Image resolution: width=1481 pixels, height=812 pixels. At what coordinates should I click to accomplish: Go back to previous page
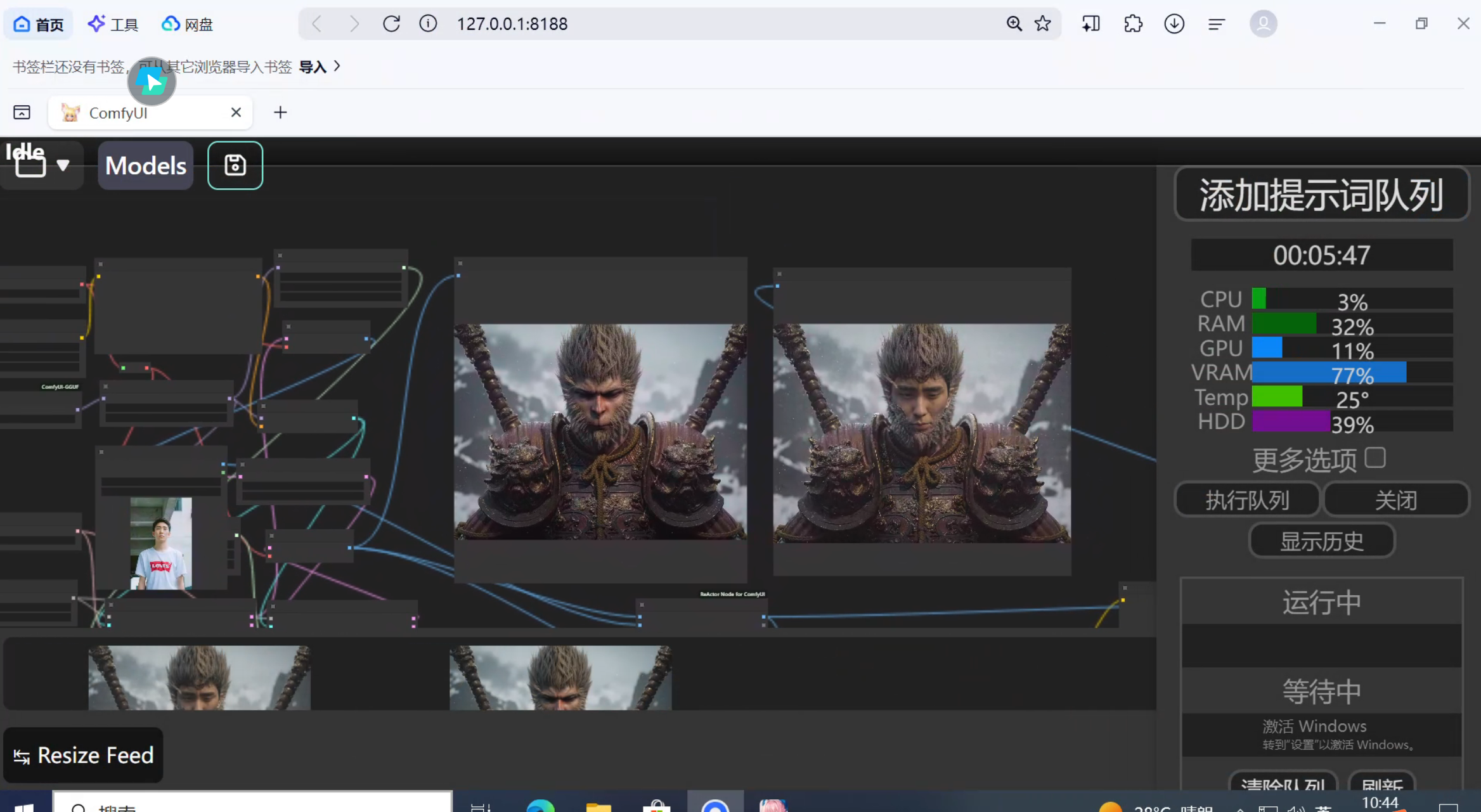(x=316, y=24)
